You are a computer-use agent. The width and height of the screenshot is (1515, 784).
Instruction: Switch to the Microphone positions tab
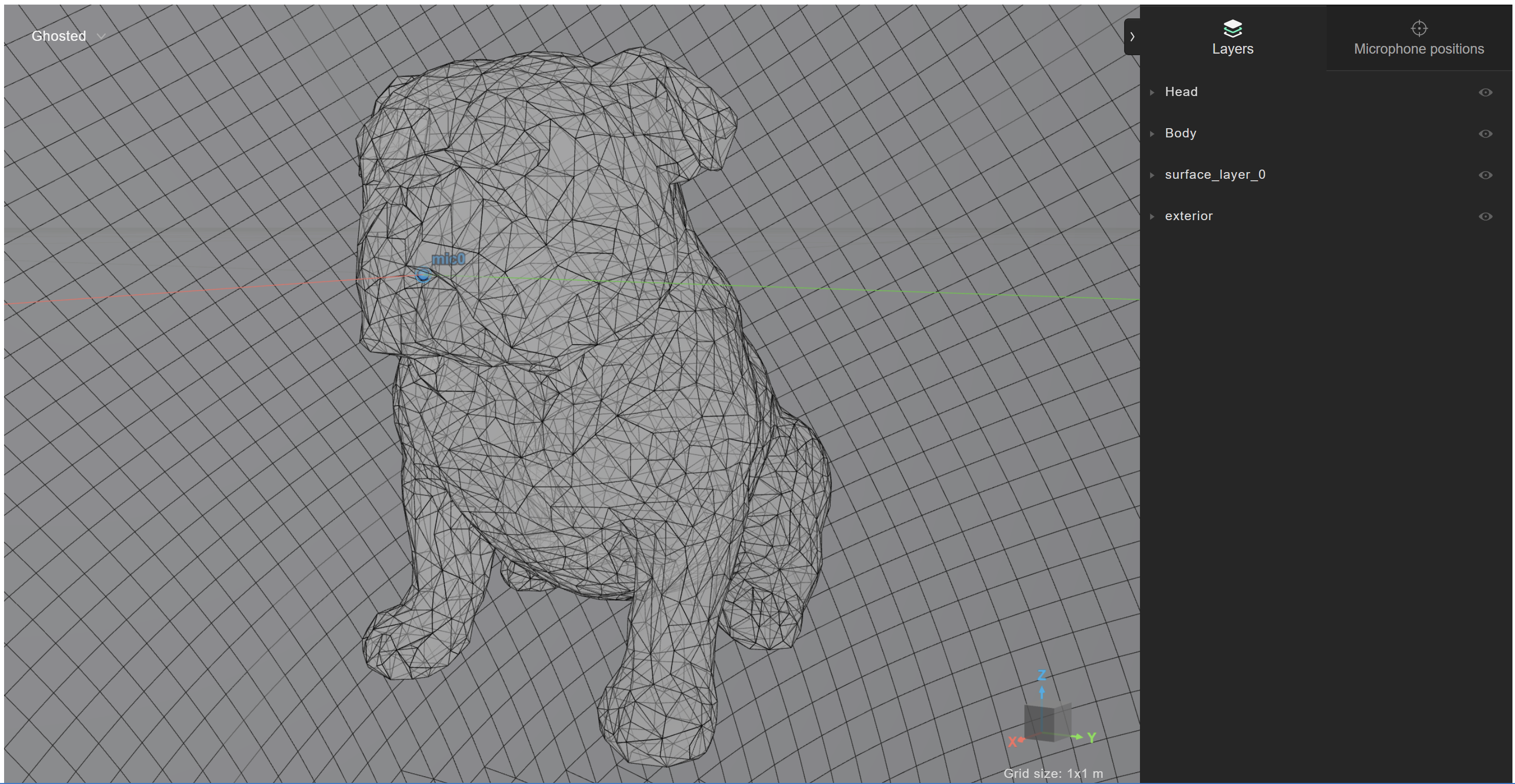click(x=1418, y=38)
